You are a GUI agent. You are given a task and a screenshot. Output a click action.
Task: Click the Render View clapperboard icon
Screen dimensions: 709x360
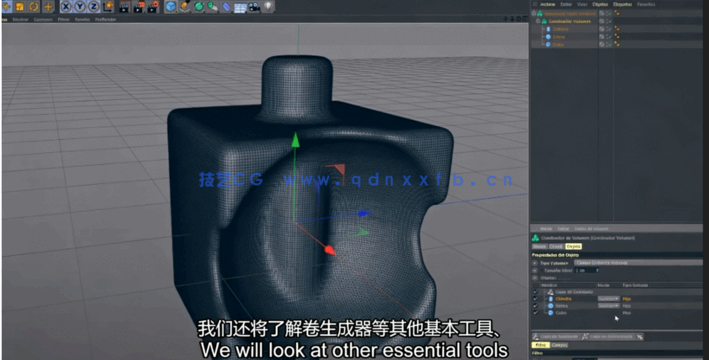[125, 6]
